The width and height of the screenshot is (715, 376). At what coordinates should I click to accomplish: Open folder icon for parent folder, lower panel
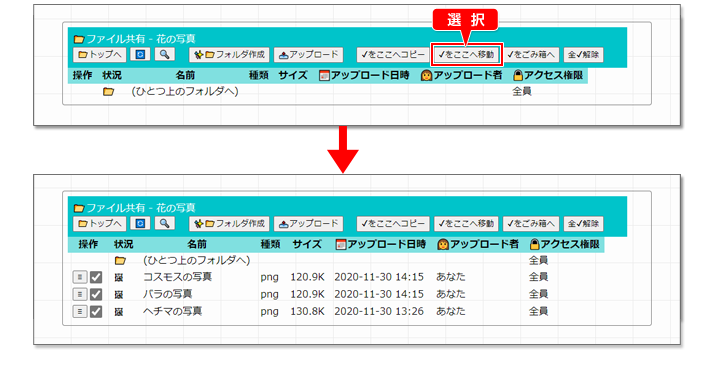point(120,261)
